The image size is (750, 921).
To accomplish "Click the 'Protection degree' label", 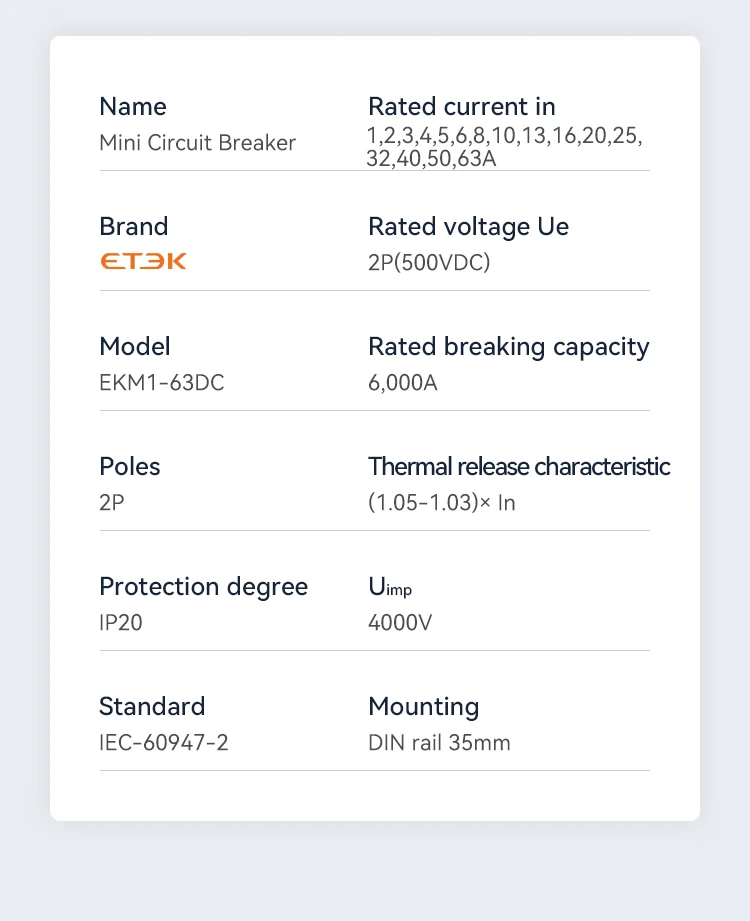I will click(x=203, y=587).
